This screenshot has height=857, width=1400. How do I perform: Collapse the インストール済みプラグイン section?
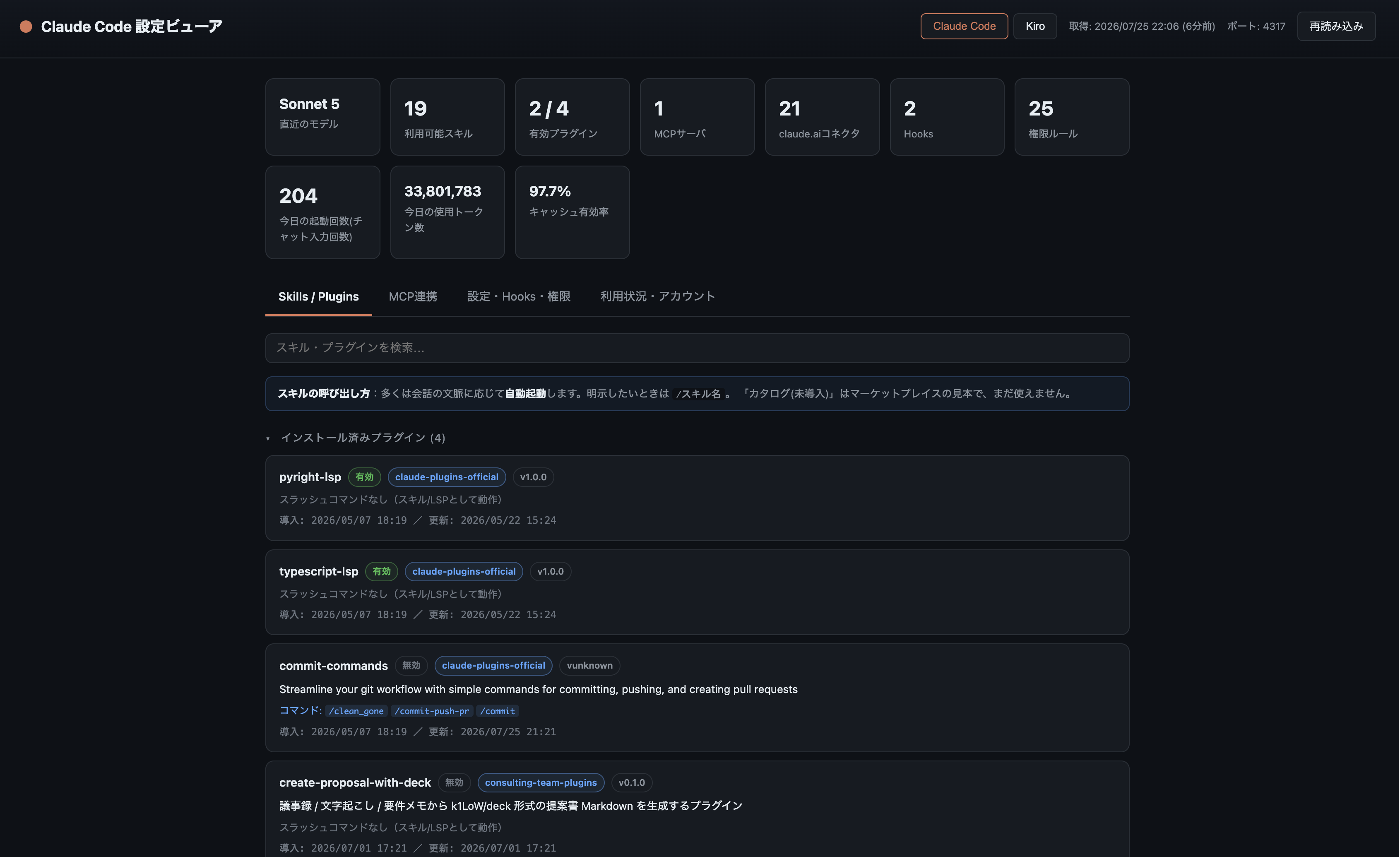click(356, 438)
